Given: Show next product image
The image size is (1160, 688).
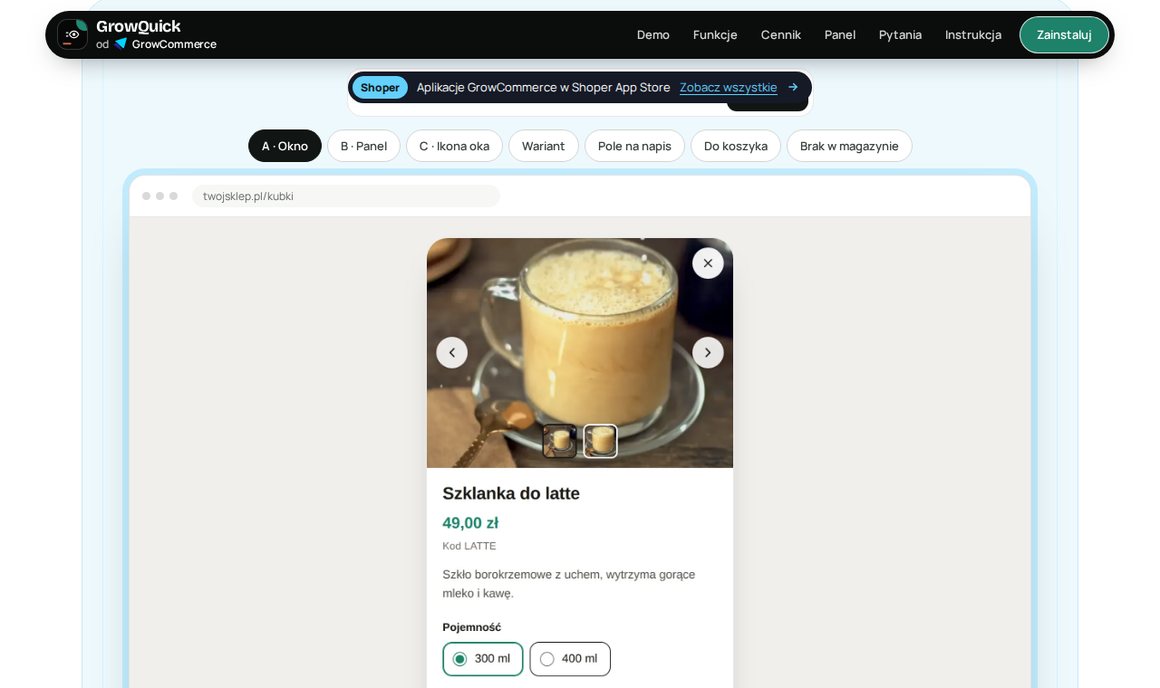Looking at the screenshot, I should tap(708, 353).
